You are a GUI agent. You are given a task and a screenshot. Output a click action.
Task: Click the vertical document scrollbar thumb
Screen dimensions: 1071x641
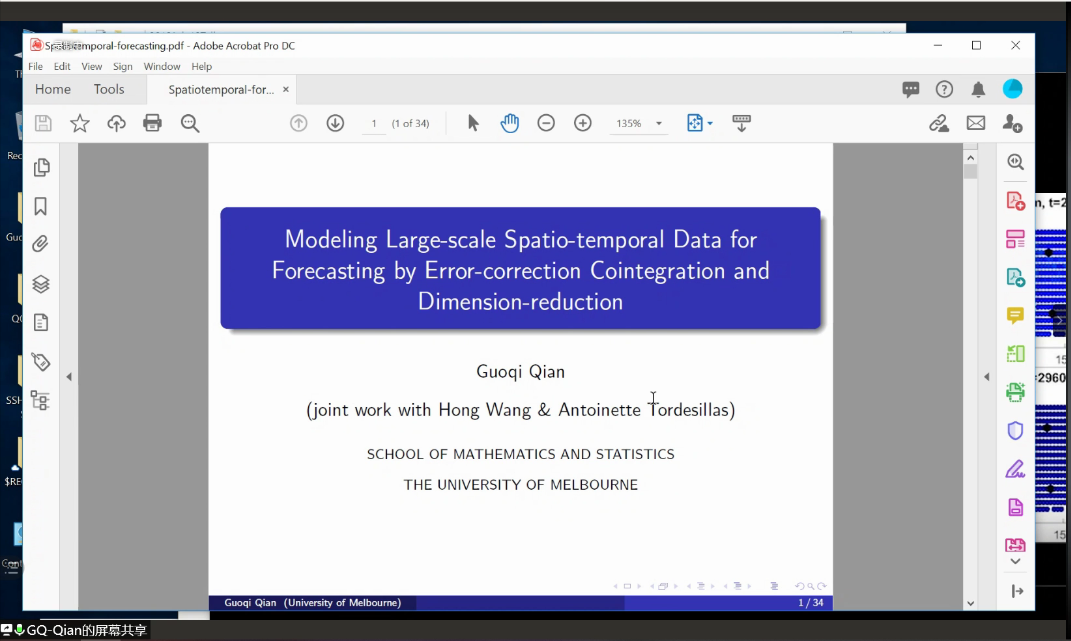click(x=970, y=172)
